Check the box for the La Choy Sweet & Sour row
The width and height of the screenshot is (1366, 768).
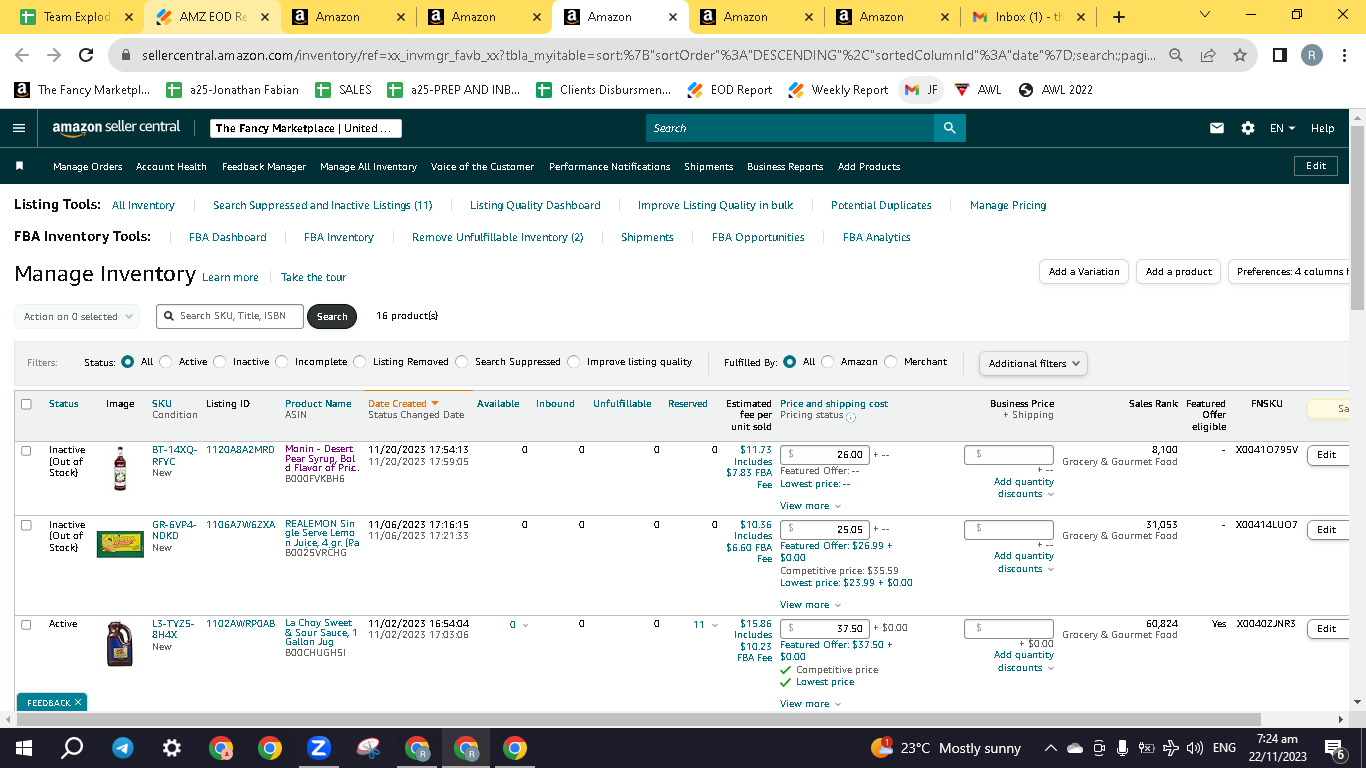click(27, 624)
